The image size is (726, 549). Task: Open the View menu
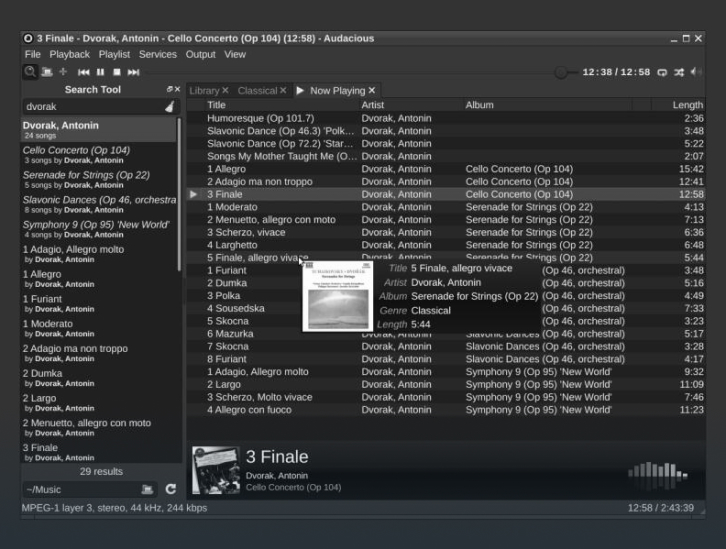(x=235, y=54)
